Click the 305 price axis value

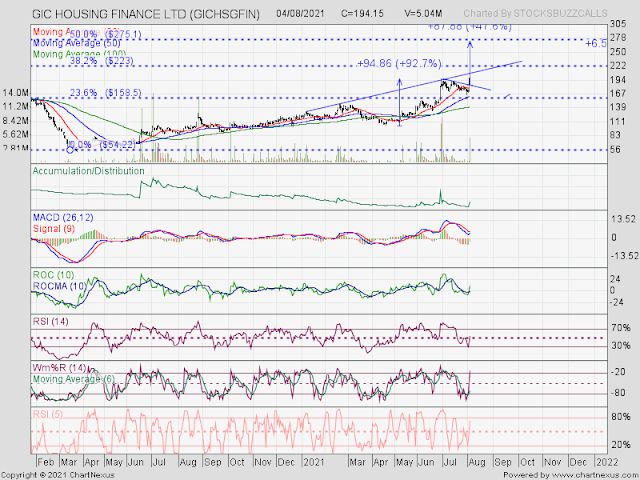point(618,24)
